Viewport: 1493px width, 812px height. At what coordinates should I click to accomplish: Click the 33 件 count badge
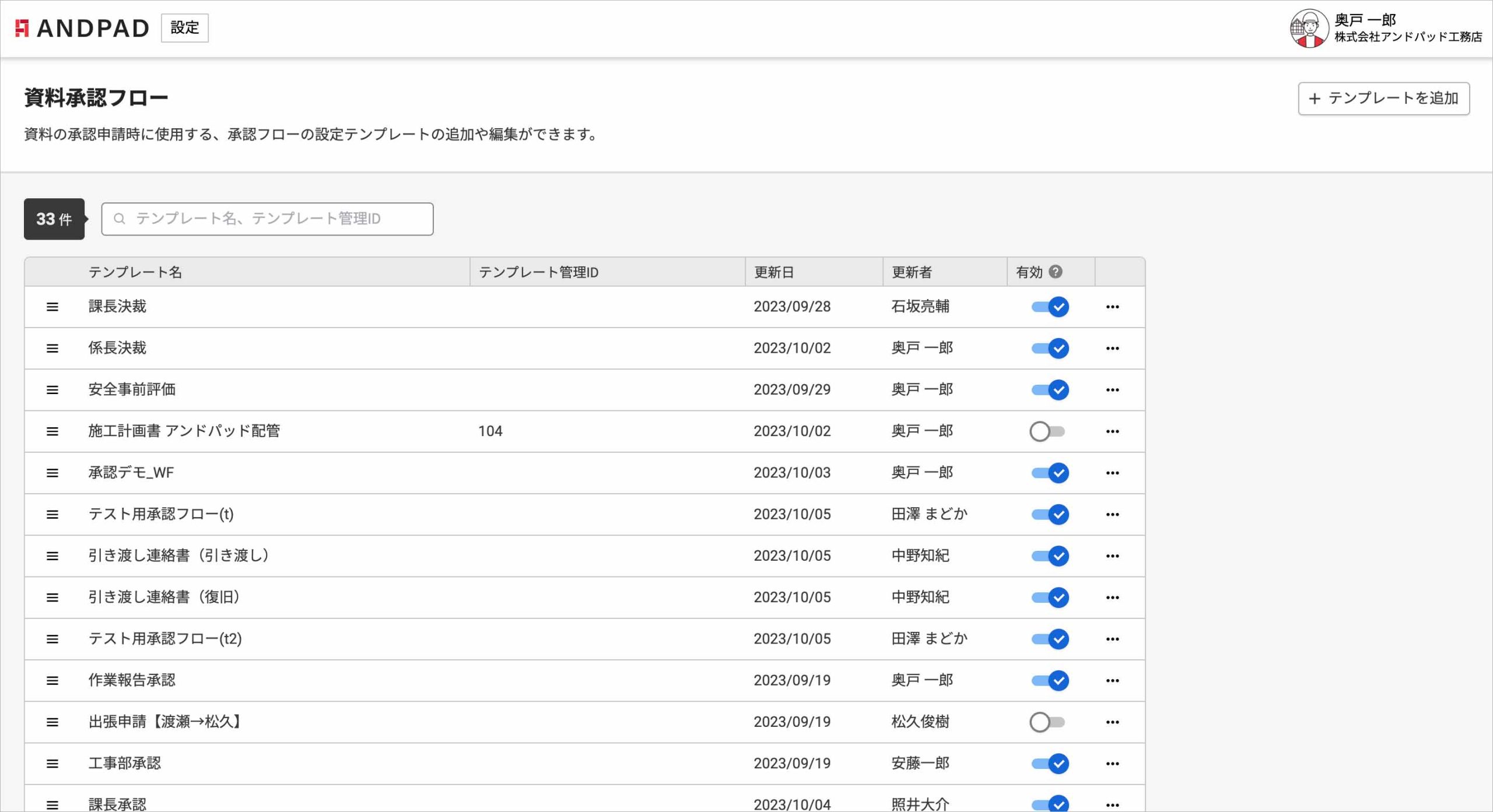click(54, 219)
